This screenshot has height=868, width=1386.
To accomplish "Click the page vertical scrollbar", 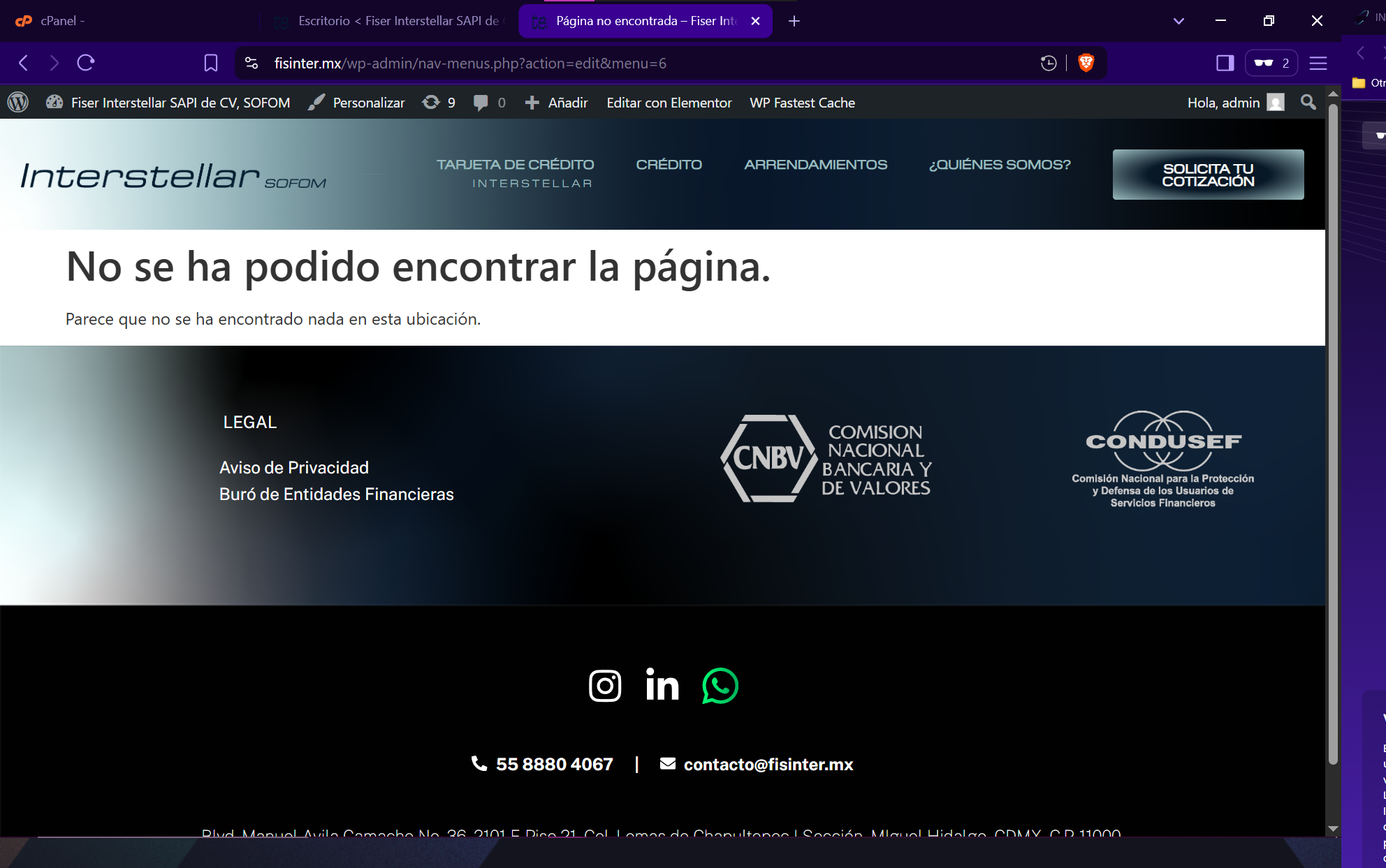I will coord(1332,433).
